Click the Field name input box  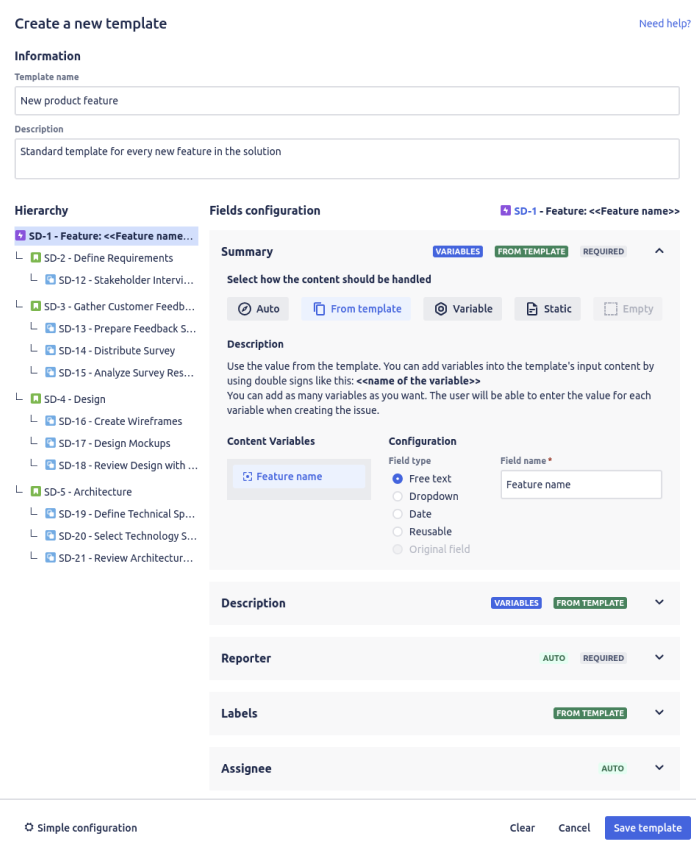tap(581, 485)
